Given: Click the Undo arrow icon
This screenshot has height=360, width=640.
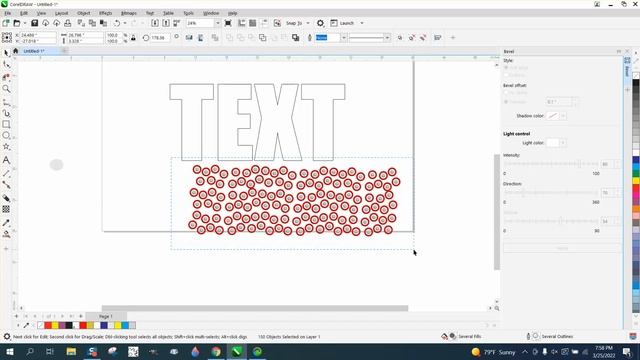Looking at the screenshot, I should [x=117, y=23].
